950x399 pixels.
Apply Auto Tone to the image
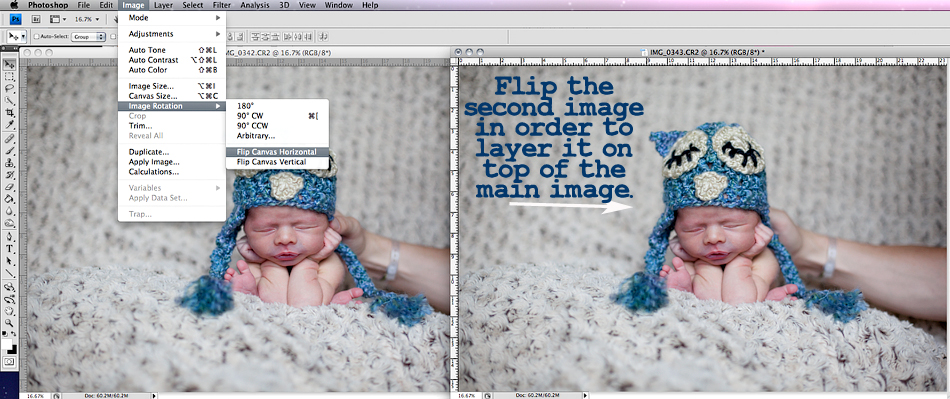click(172, 50)
